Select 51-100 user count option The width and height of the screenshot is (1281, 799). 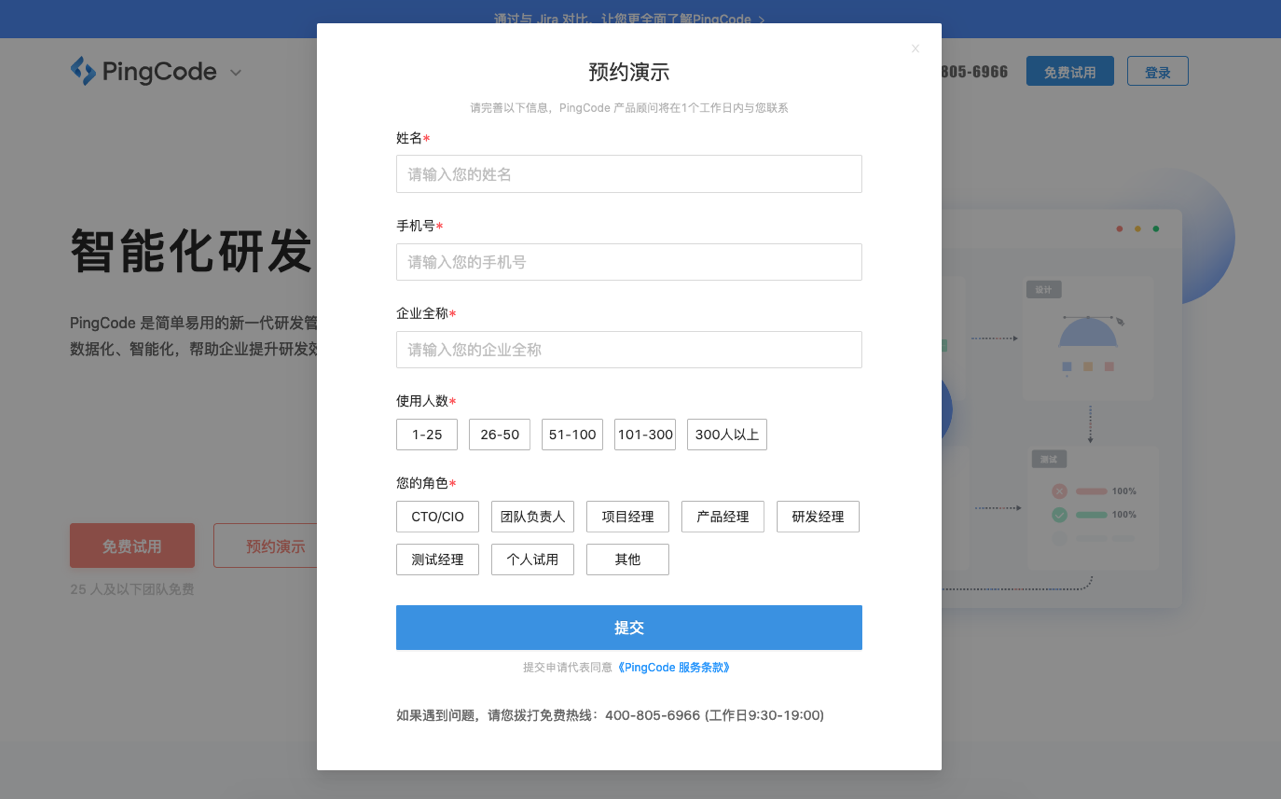point(572,434)
